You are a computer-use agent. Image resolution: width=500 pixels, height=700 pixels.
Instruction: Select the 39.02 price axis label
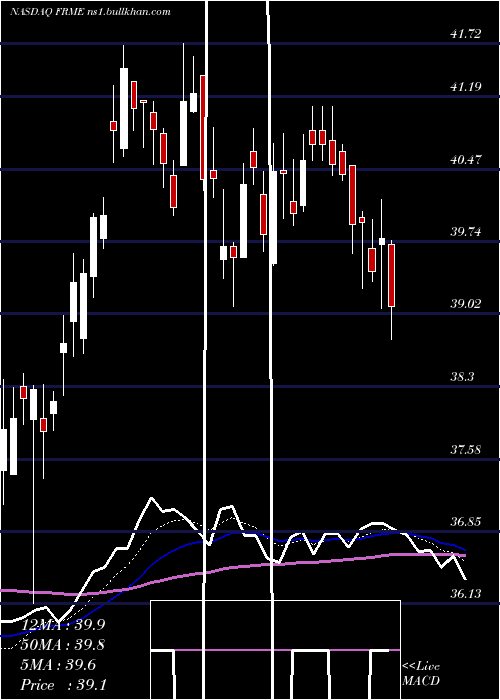(466, 304)
